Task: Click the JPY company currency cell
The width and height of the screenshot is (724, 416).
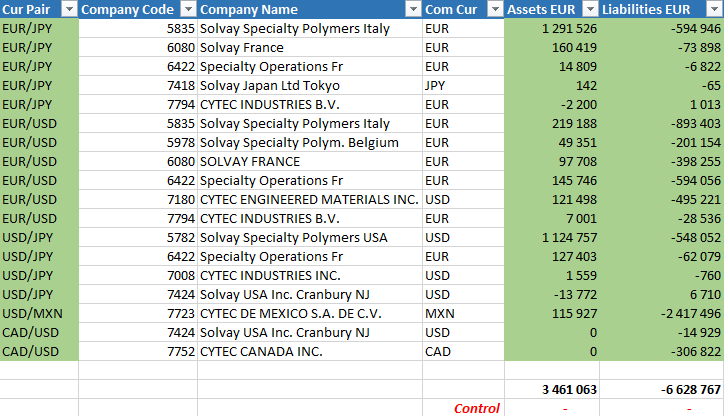Action: pos(463,85)
